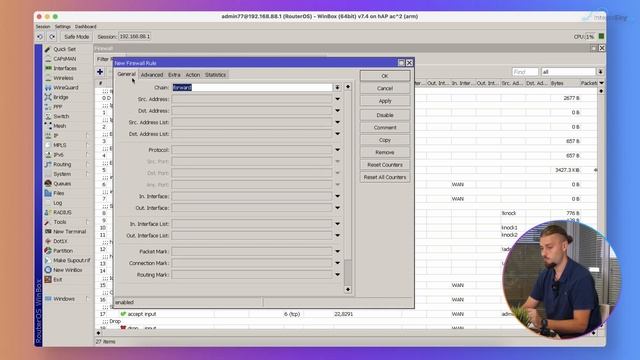Expand the Src. Address List field
Viewport: 640px width, 360px height.
point(338,122)
